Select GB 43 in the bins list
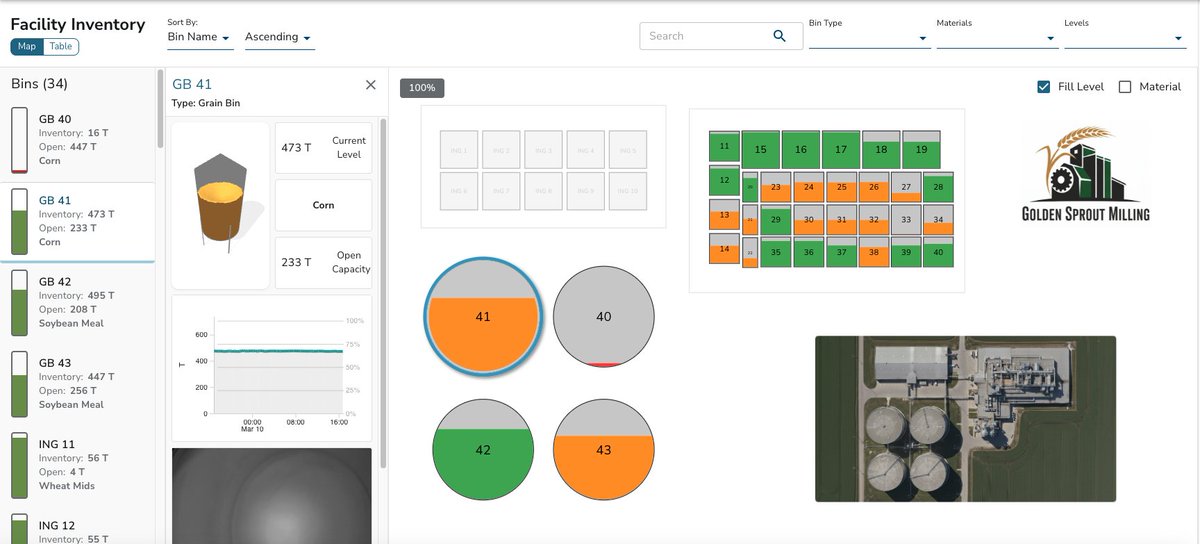Screen dimensions: 1200x544 coord(77,384)
